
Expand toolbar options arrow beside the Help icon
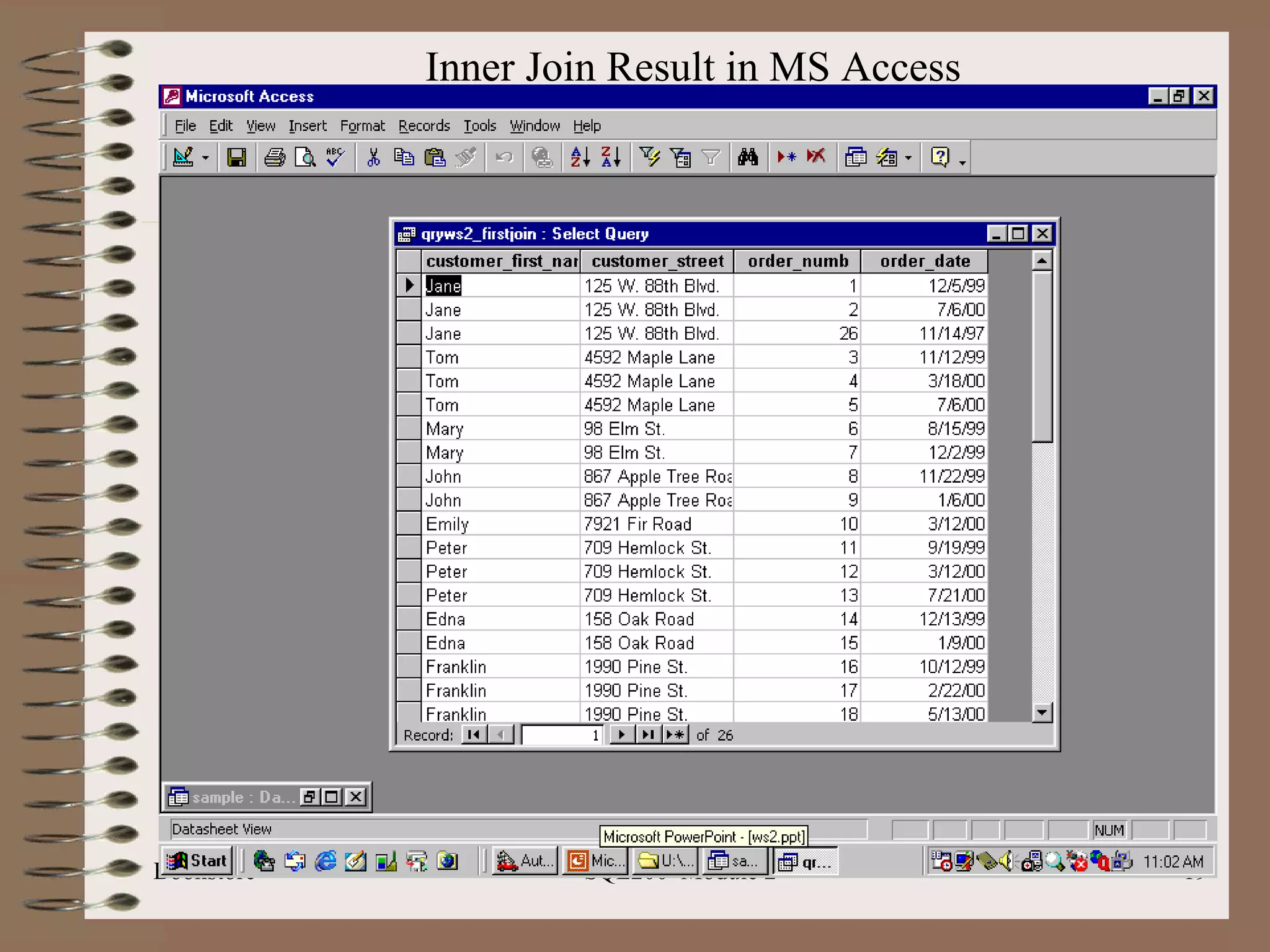[962, 162]
